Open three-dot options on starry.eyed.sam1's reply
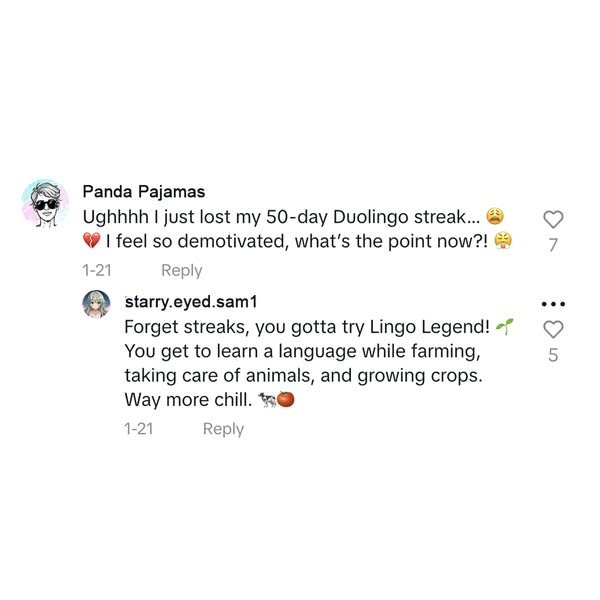600x600 pixels. (x=552, y=304)
